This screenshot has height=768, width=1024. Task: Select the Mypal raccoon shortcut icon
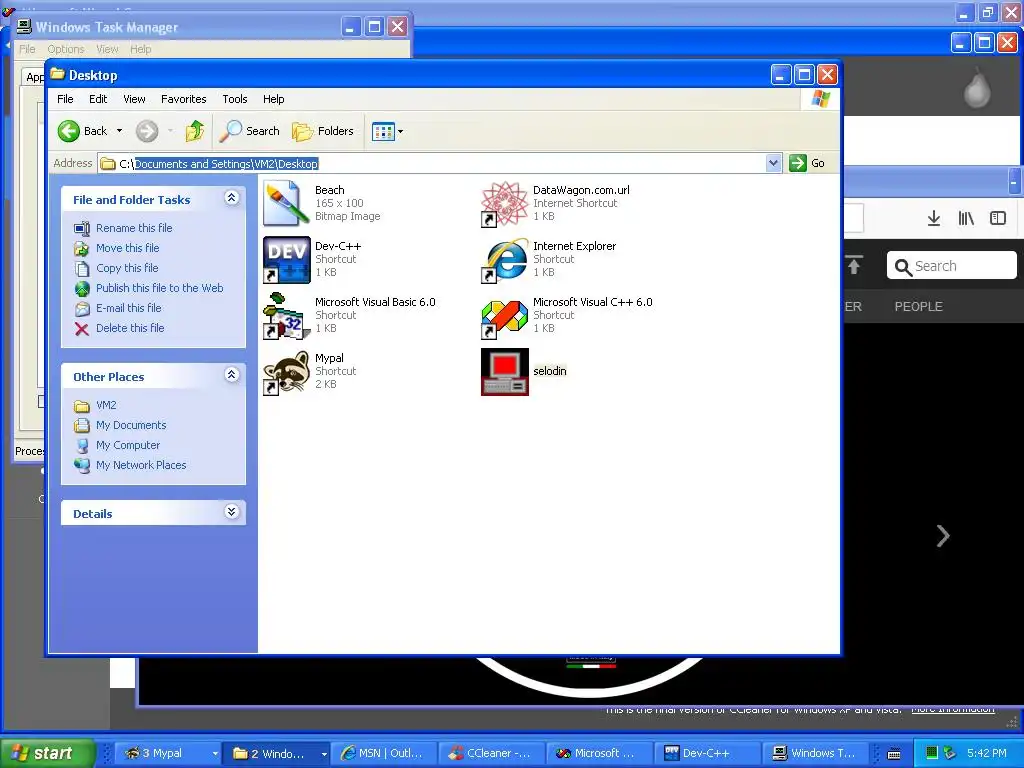(x=286, y=372)
